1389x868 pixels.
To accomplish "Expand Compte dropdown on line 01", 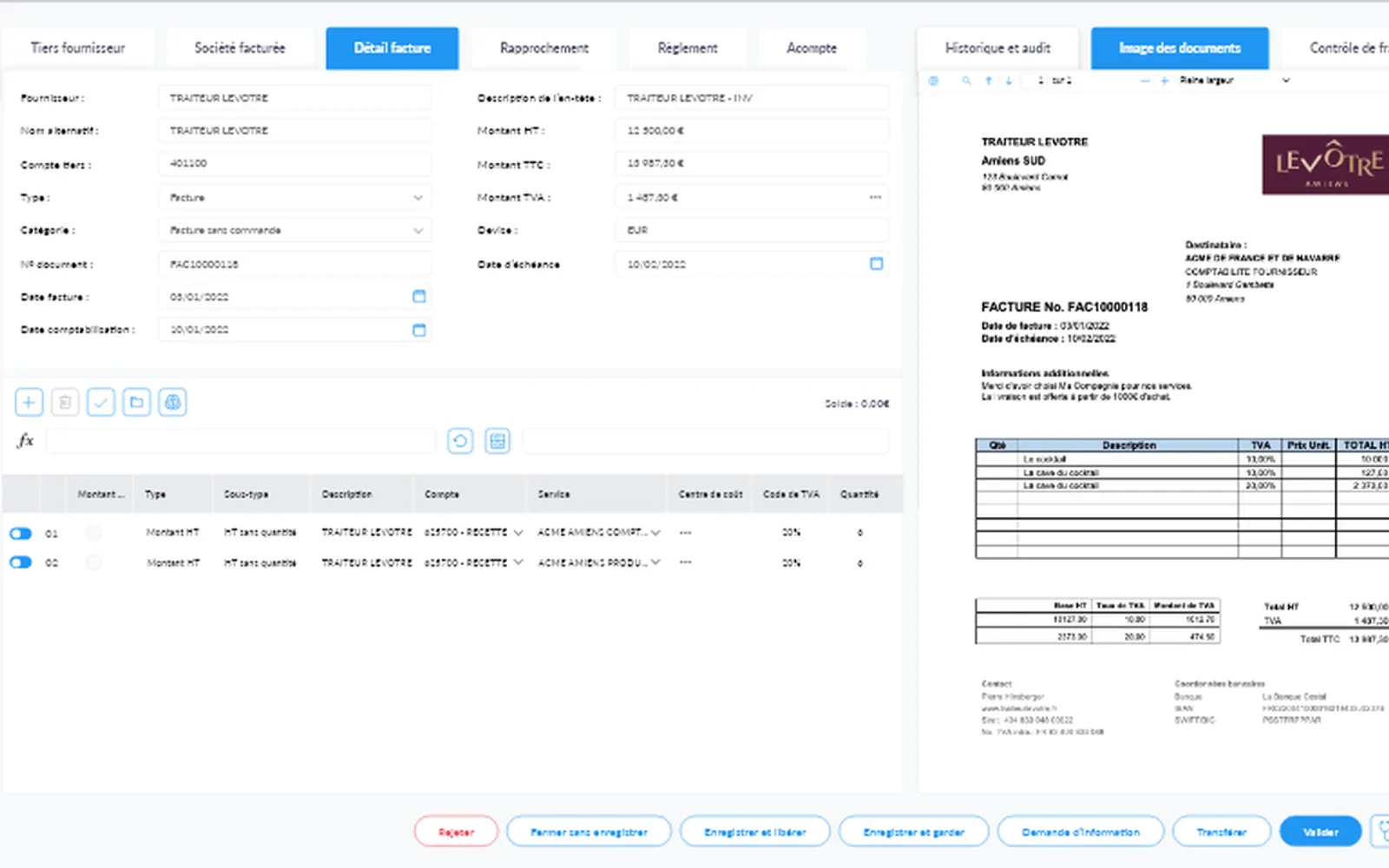I will (518, 533).
